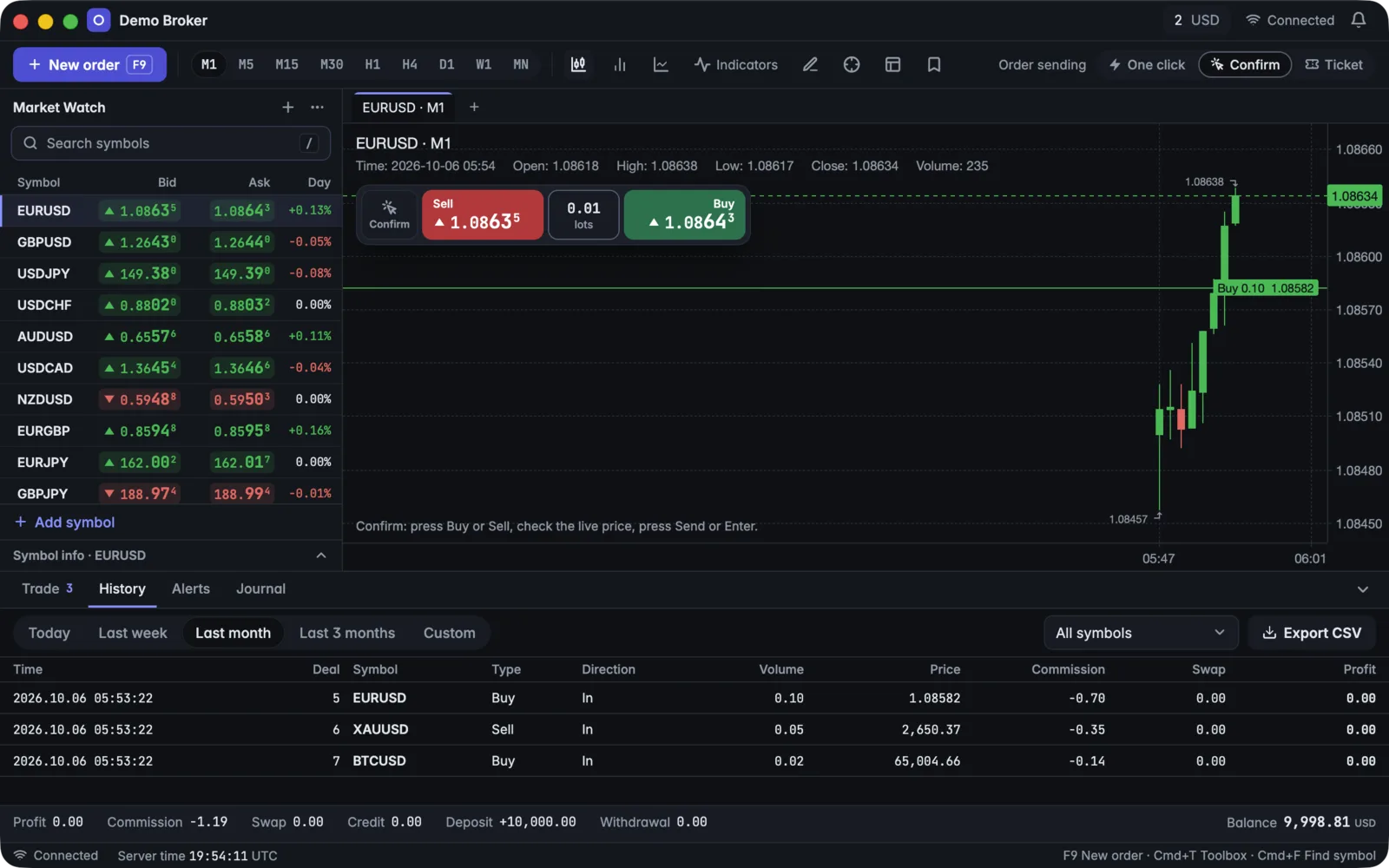Select the EURUSD · M1 chart tab
Viewport: 1389px width, 868px height.
click(404, 107)
